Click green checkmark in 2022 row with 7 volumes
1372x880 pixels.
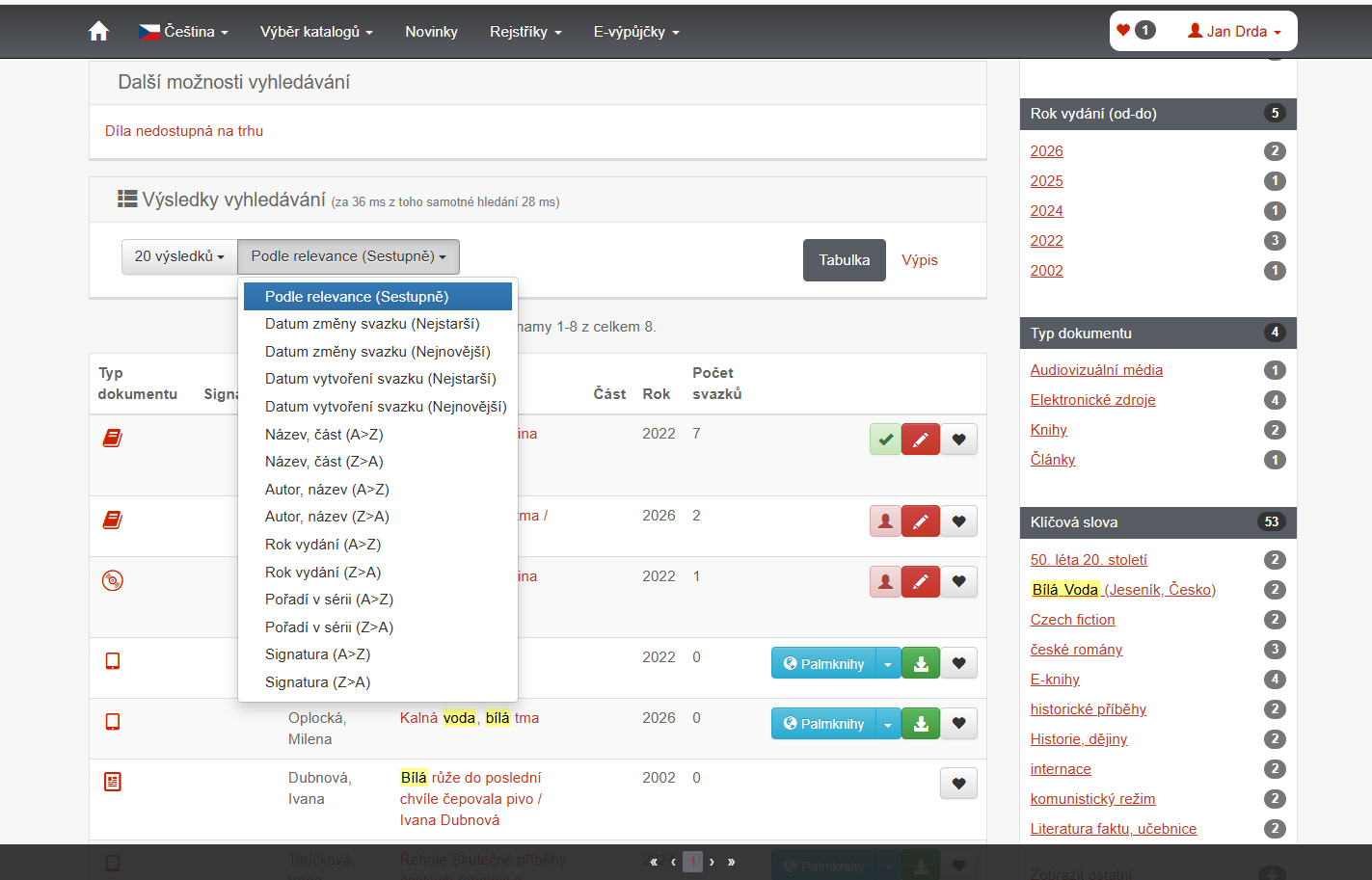[885, 440]
